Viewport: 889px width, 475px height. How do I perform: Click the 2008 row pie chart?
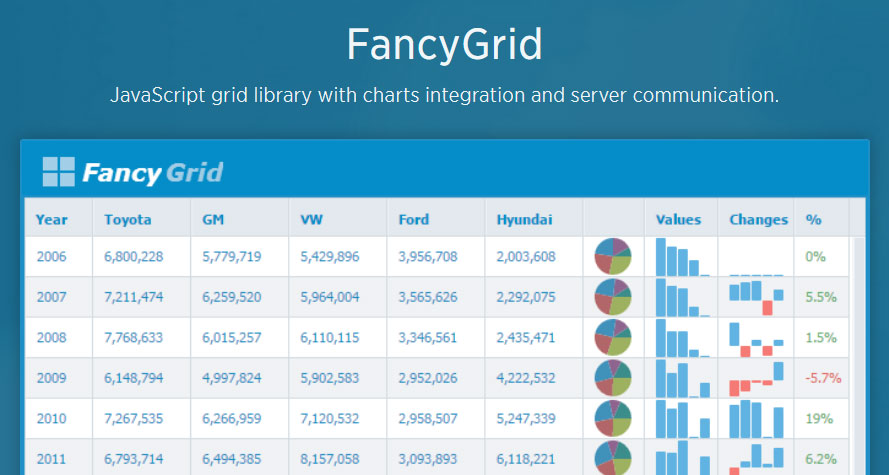pyautogui.click(x=613, y=337)
